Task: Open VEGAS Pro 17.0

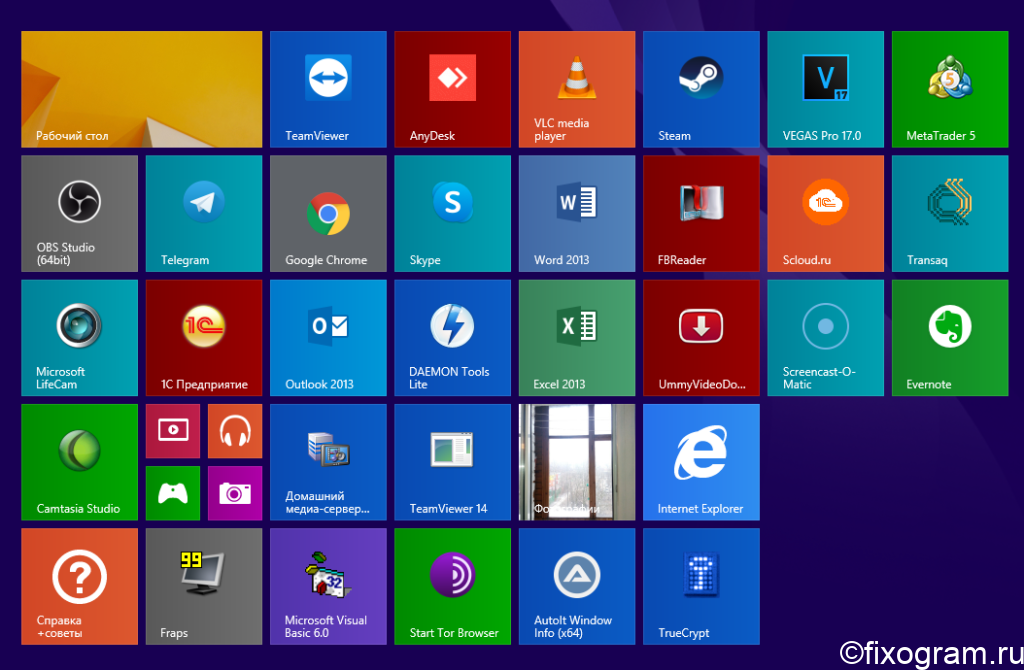Action: pyautogui.click(x=825, y=89)
